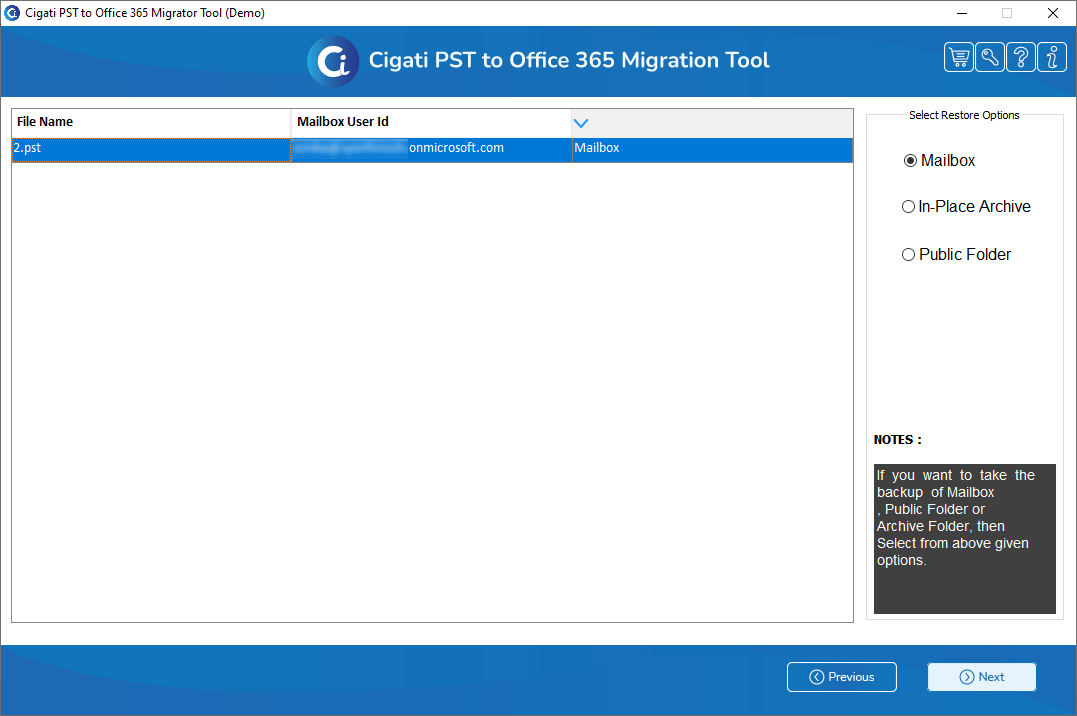Select the 2.pst file row cell

click(151, 150)
